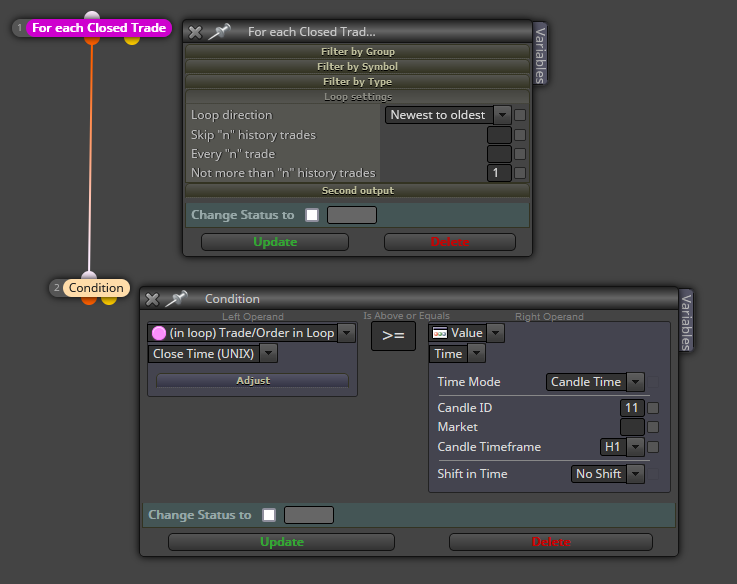The width and height of the screenshot is (737, 584).
Task: Click orange output dot under For each Closed Trade node
Action: [92, 41]
